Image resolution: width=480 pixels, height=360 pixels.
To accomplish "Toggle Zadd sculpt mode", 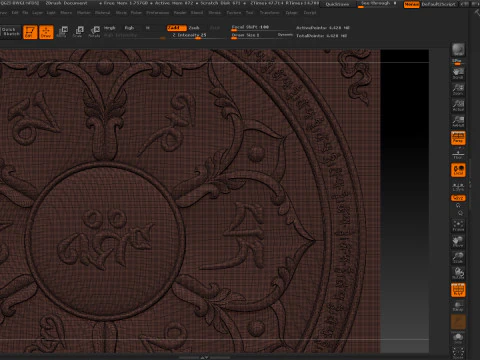I will coord(176,28).
